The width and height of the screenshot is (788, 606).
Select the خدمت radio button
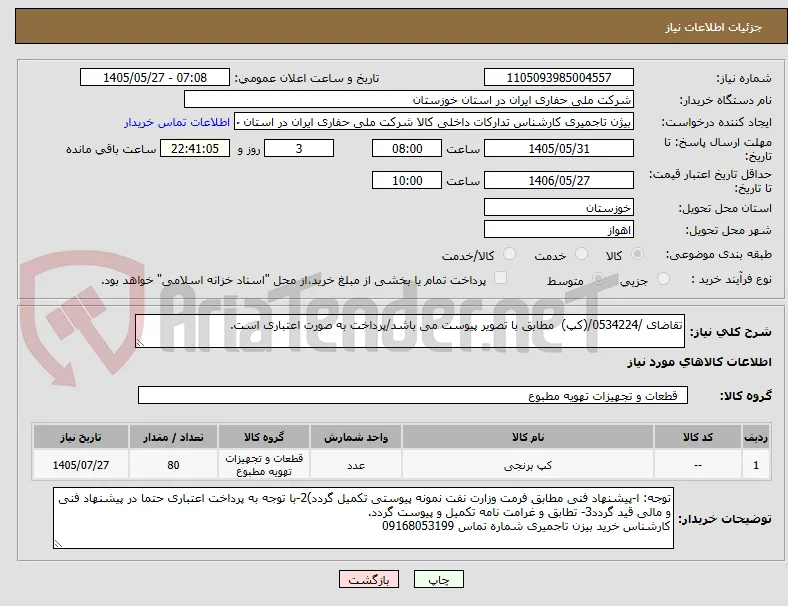(581, 254)
